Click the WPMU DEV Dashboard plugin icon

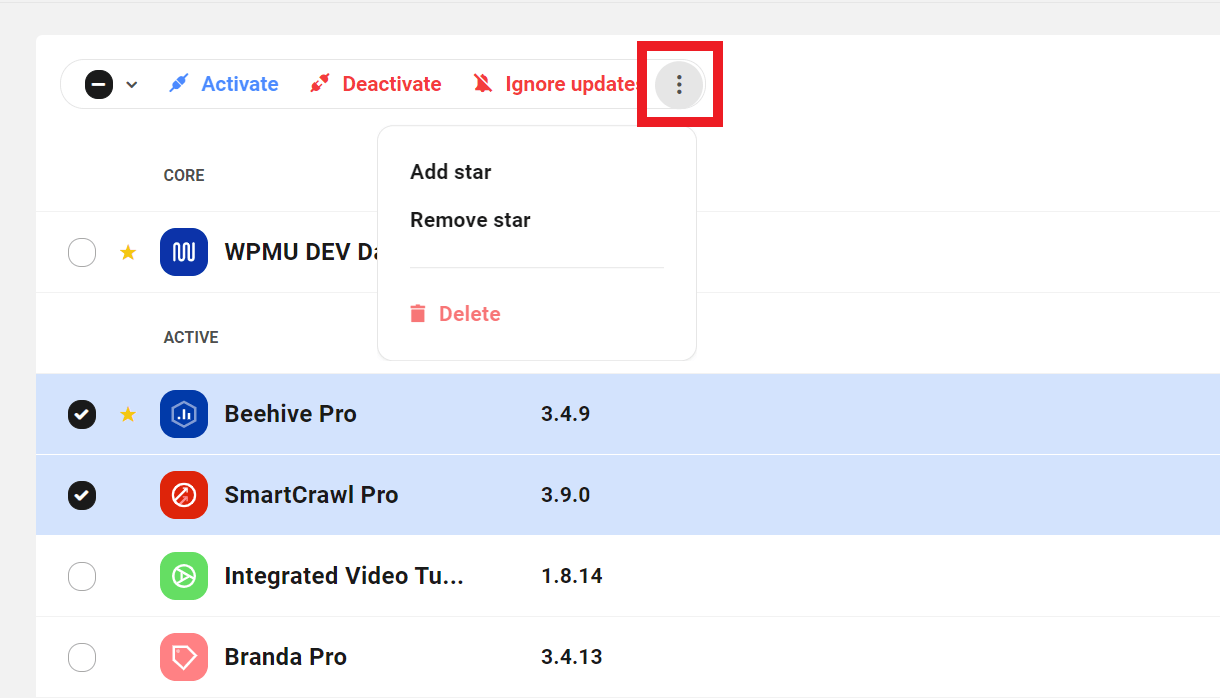[184, 252]
